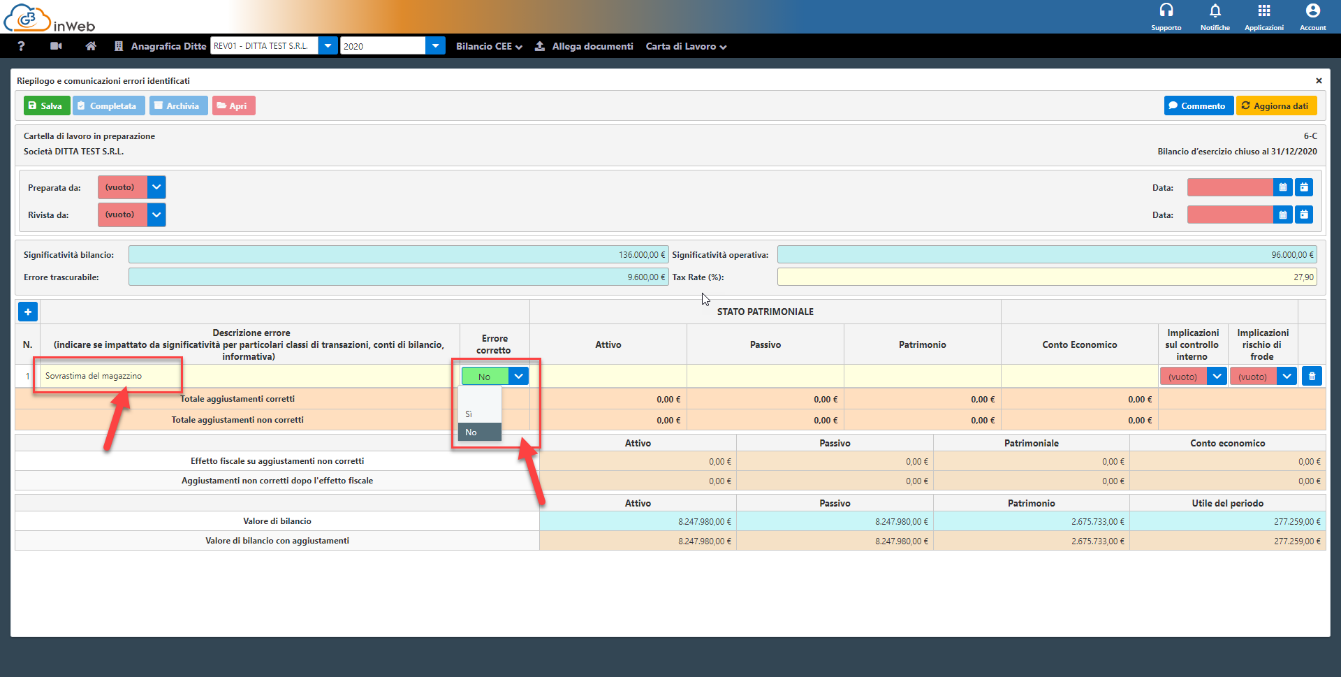The width and height of the screenshot is (1341, 677).
Task: Set today's date for Rivista da row
Action: tap(1304, 214)
